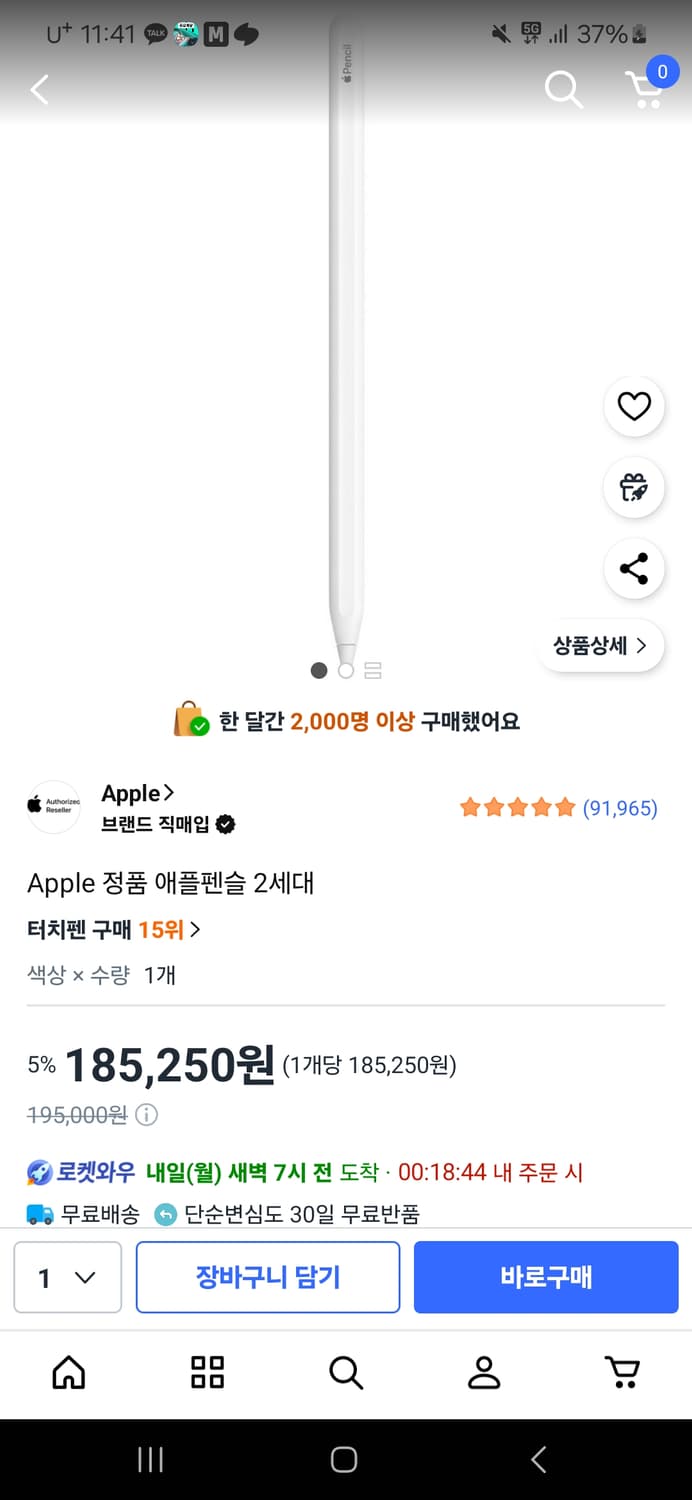The height and width of the screenshot is (1500, 692).
Task: Share the Apple Pencil product
Action: point(634,568)
